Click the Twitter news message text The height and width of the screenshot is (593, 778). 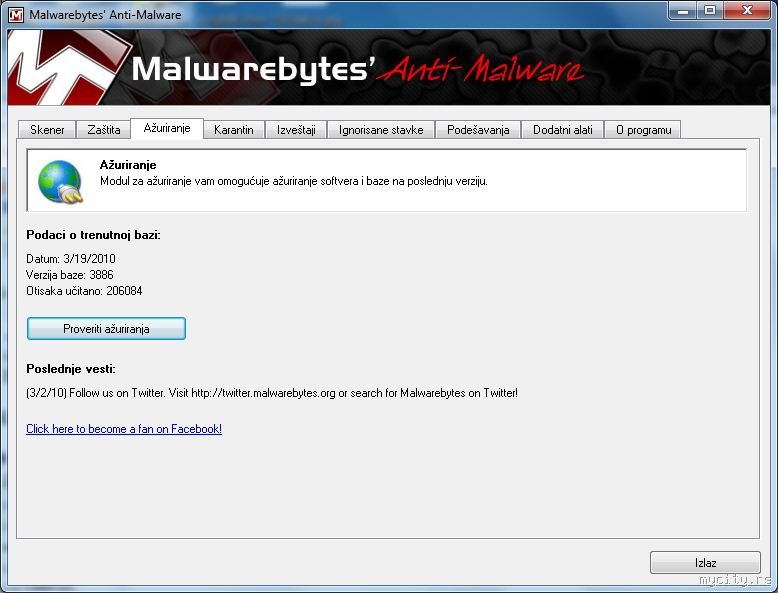point(272,393)
